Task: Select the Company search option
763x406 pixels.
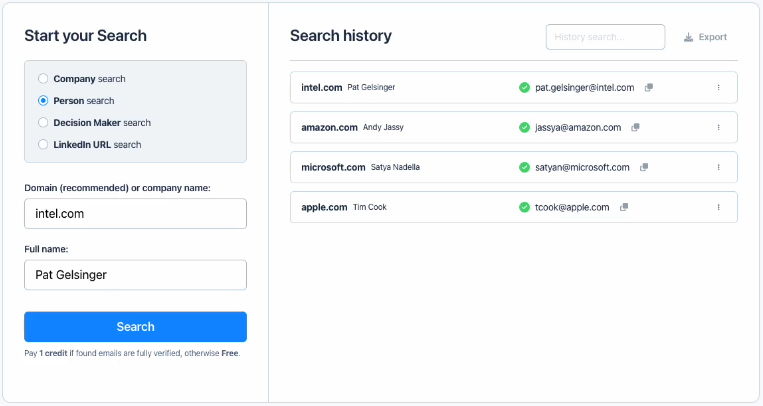Action: coord(43,79)
